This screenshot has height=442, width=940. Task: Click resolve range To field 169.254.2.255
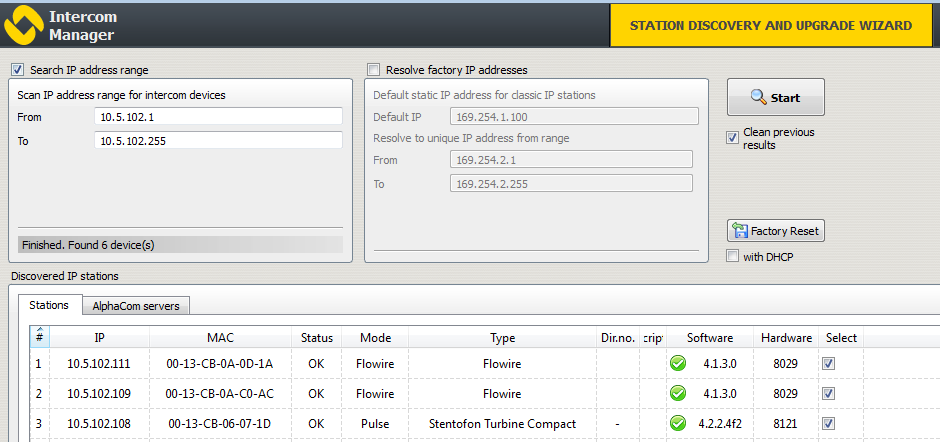[571, 184]
